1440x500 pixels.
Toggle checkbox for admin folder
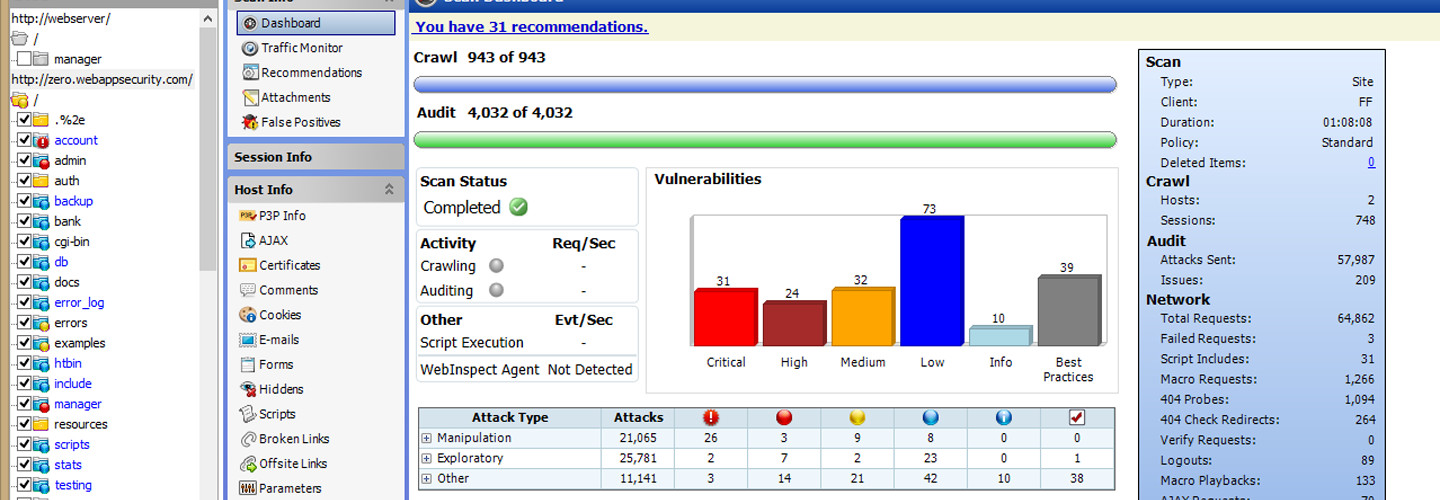[x=25, y=160]
